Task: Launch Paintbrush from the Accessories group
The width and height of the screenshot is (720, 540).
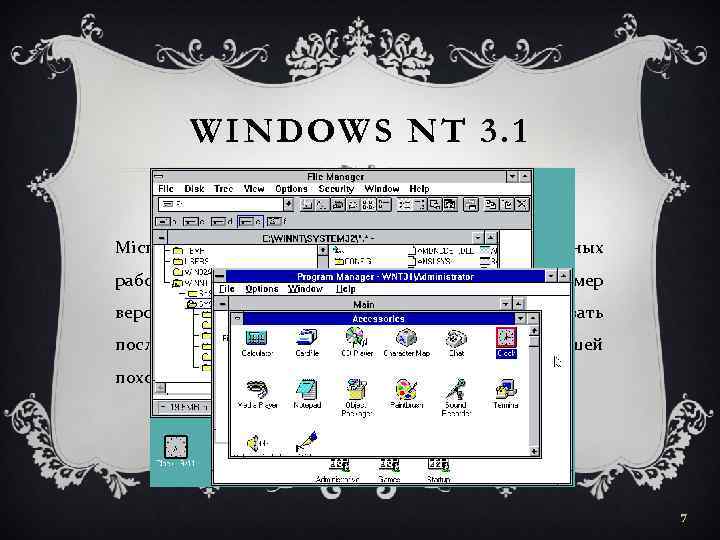Action: tap(406, 394)
